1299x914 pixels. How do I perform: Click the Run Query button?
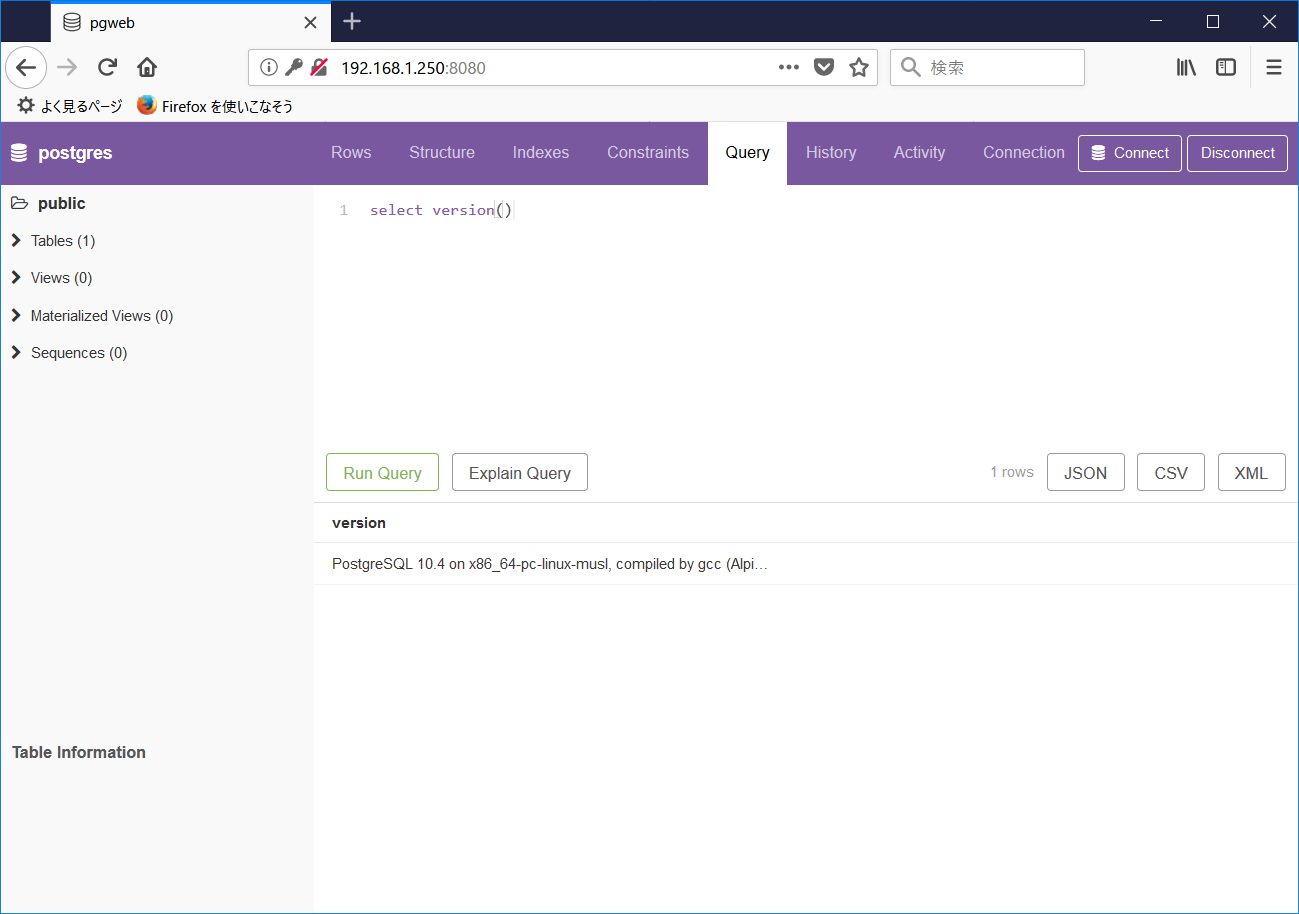382,471
